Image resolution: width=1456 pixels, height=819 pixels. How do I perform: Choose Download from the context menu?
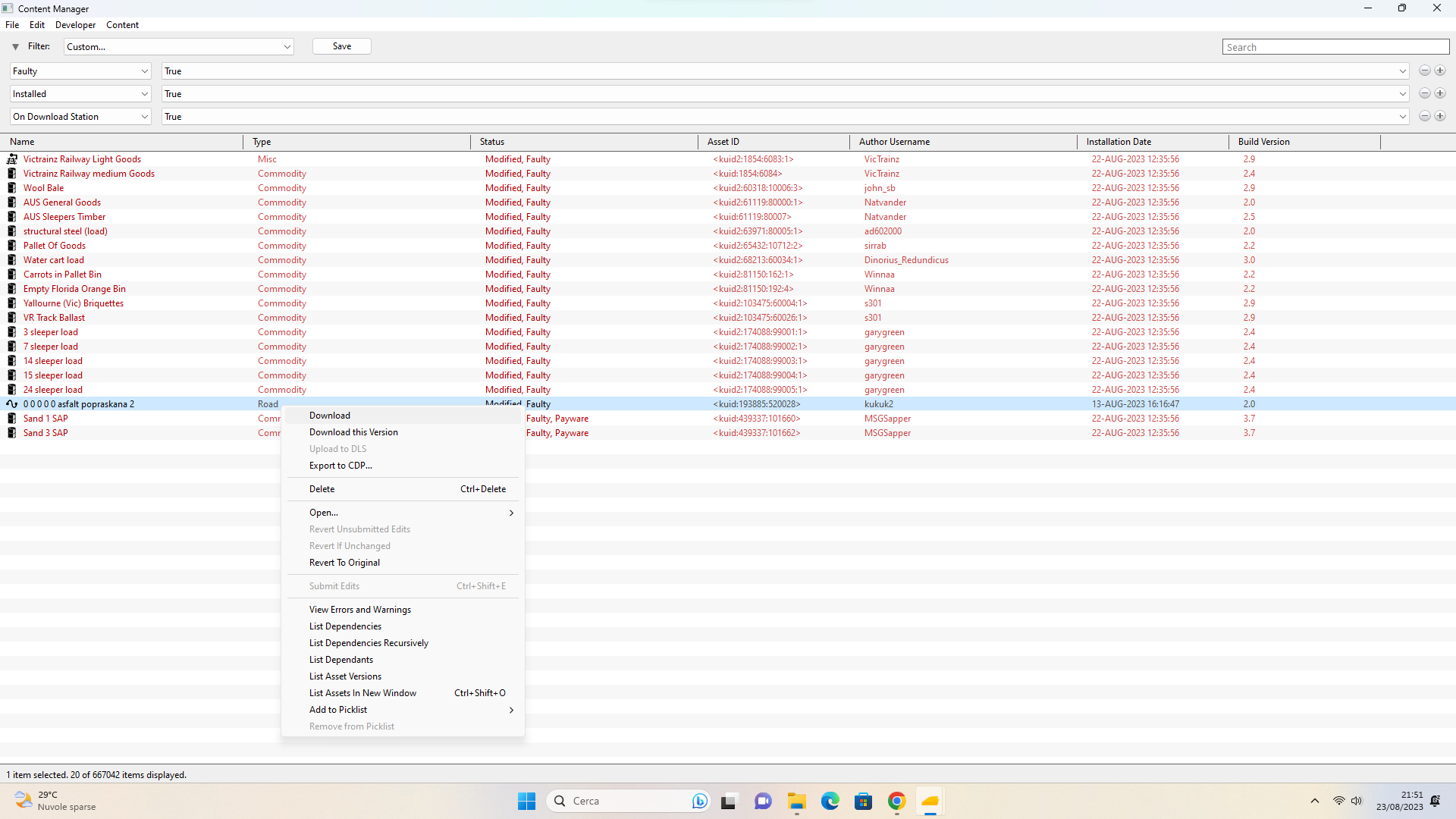pyautogui.click(x=403, y=416)
